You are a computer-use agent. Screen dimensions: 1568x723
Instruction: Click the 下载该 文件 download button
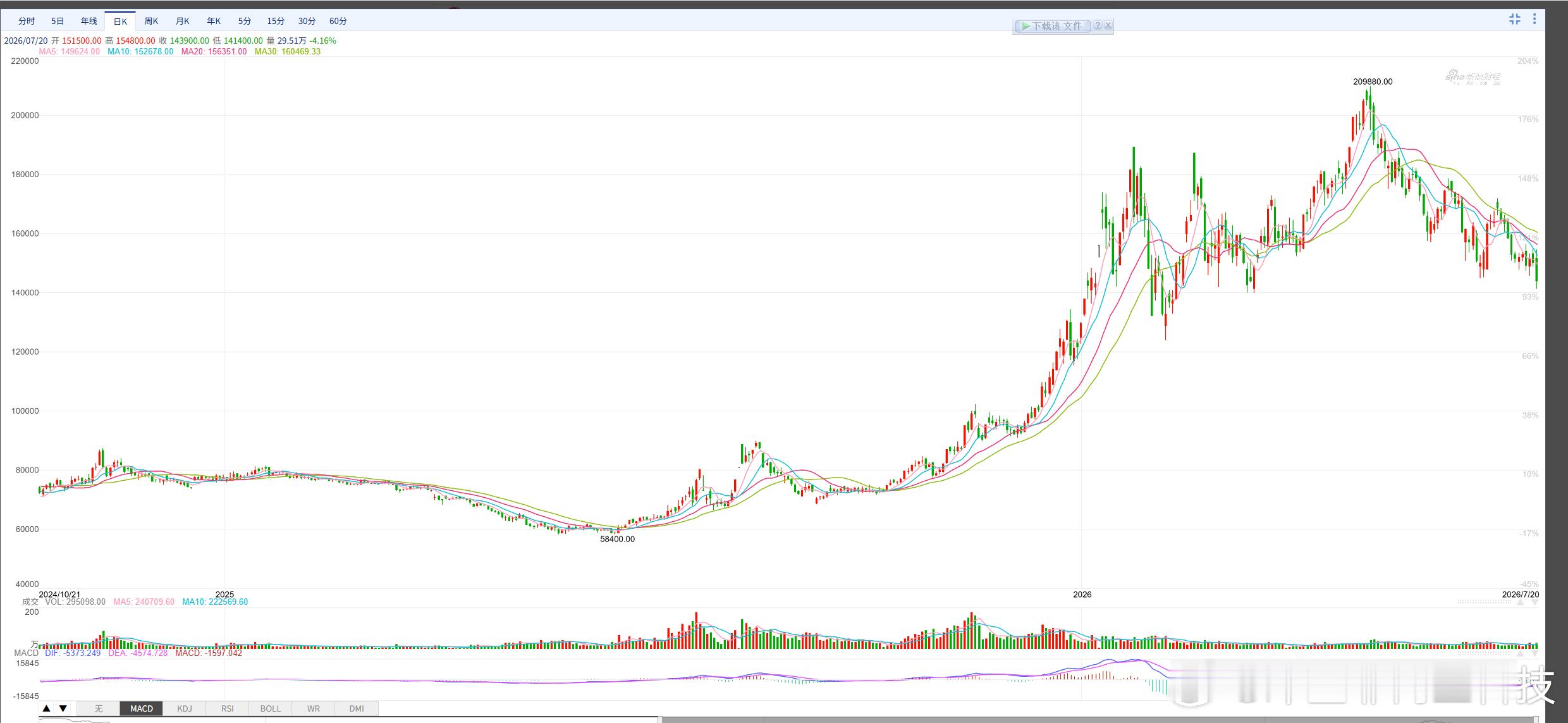click(1053, 26)
